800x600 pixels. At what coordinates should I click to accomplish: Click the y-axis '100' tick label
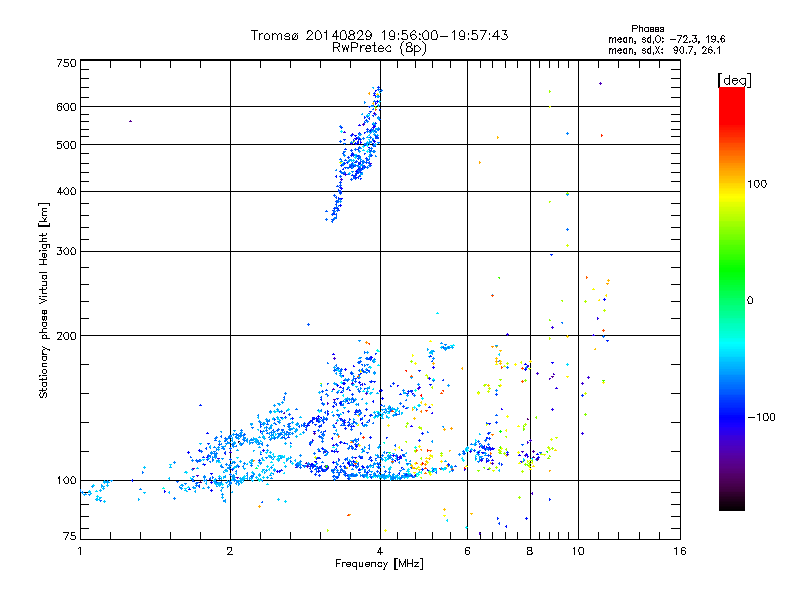pyautogui.click(x=66, y=481)
